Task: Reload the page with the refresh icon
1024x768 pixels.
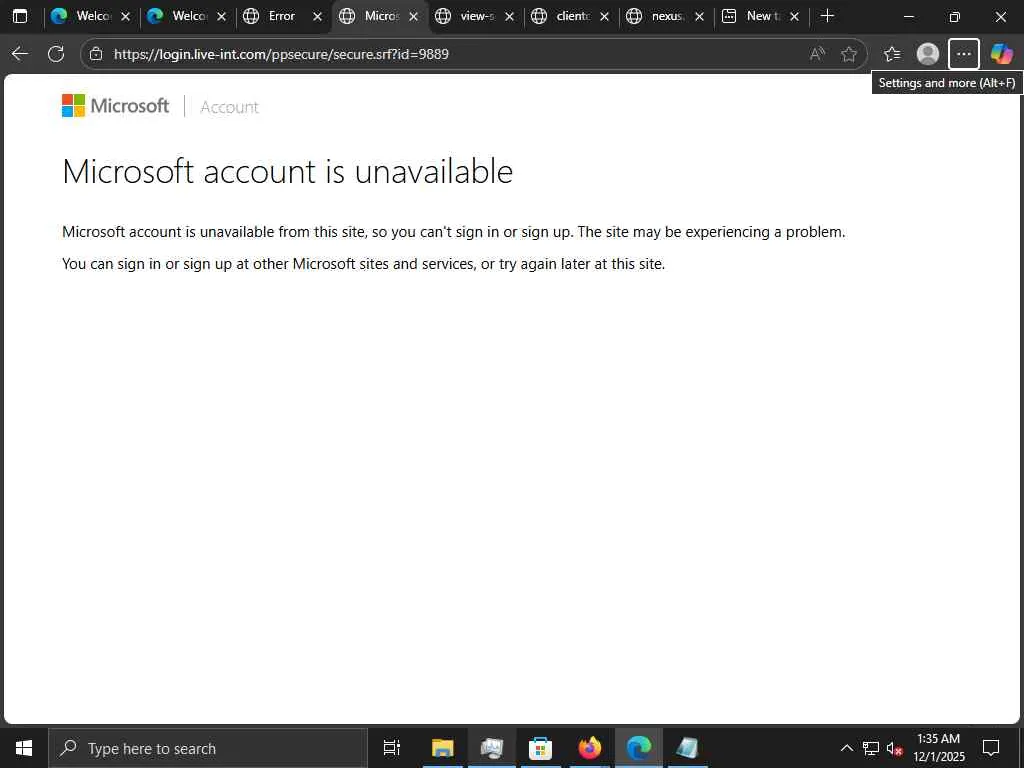Action: [x=56, y=54]
